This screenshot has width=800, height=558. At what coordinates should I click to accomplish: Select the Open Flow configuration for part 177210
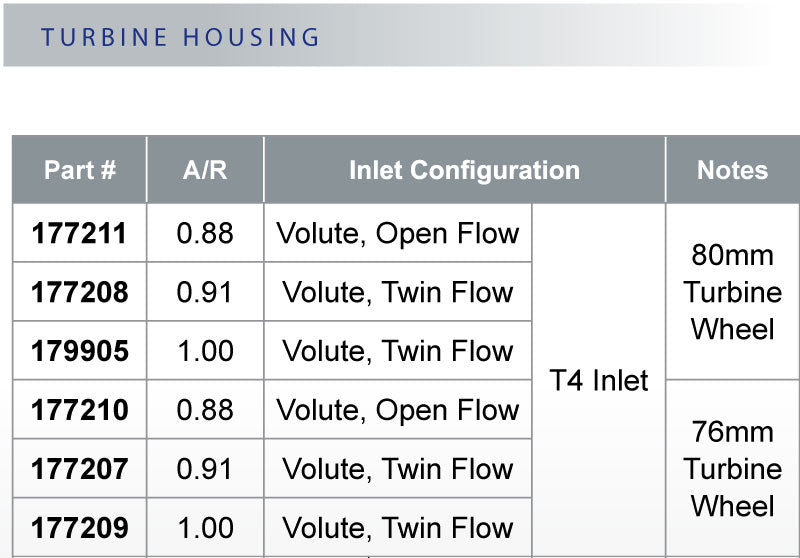(398, 410)
